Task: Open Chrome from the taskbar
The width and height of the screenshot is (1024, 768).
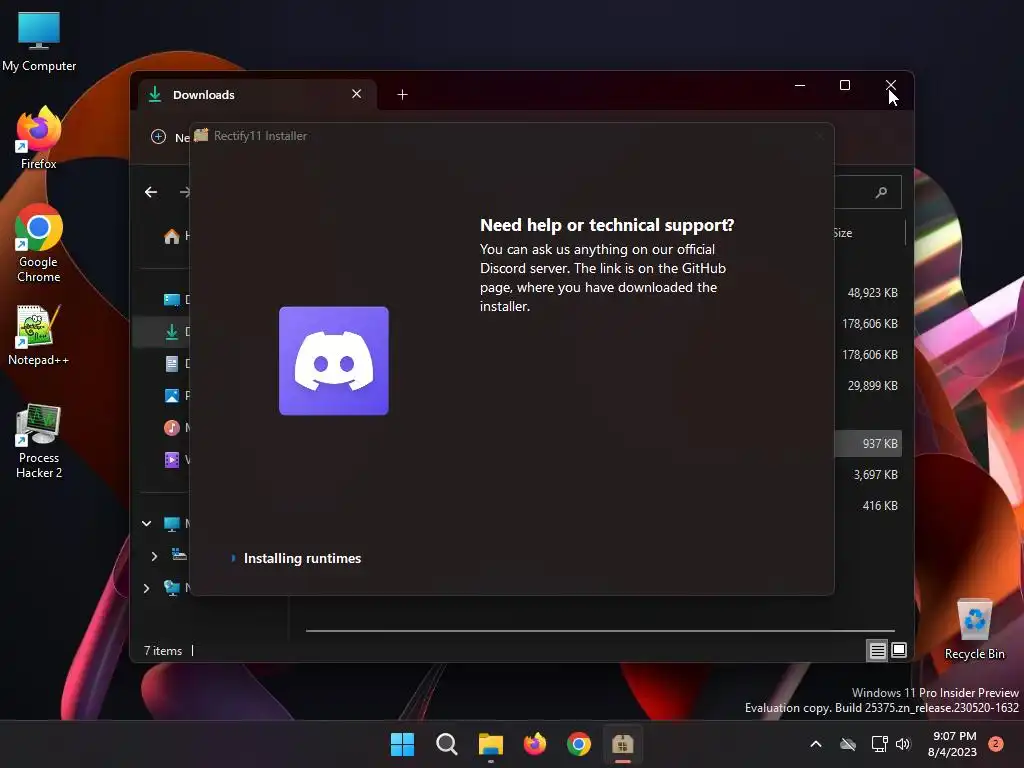Action: 579,744
